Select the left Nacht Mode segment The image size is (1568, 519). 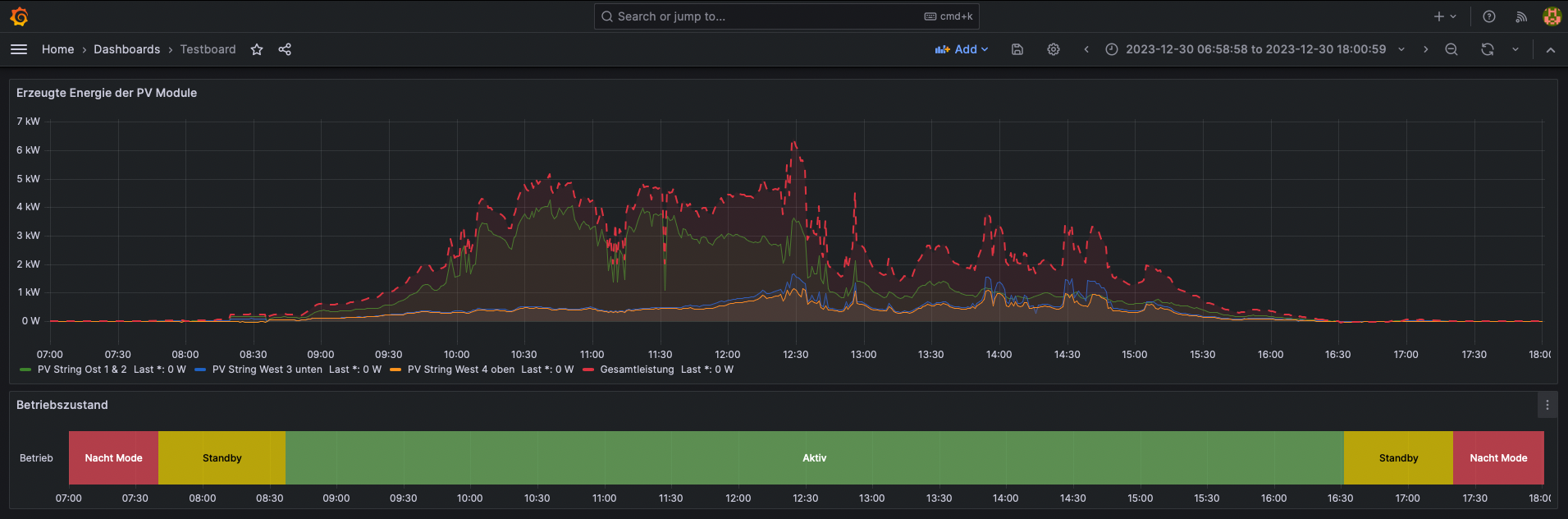pos(114,457)
